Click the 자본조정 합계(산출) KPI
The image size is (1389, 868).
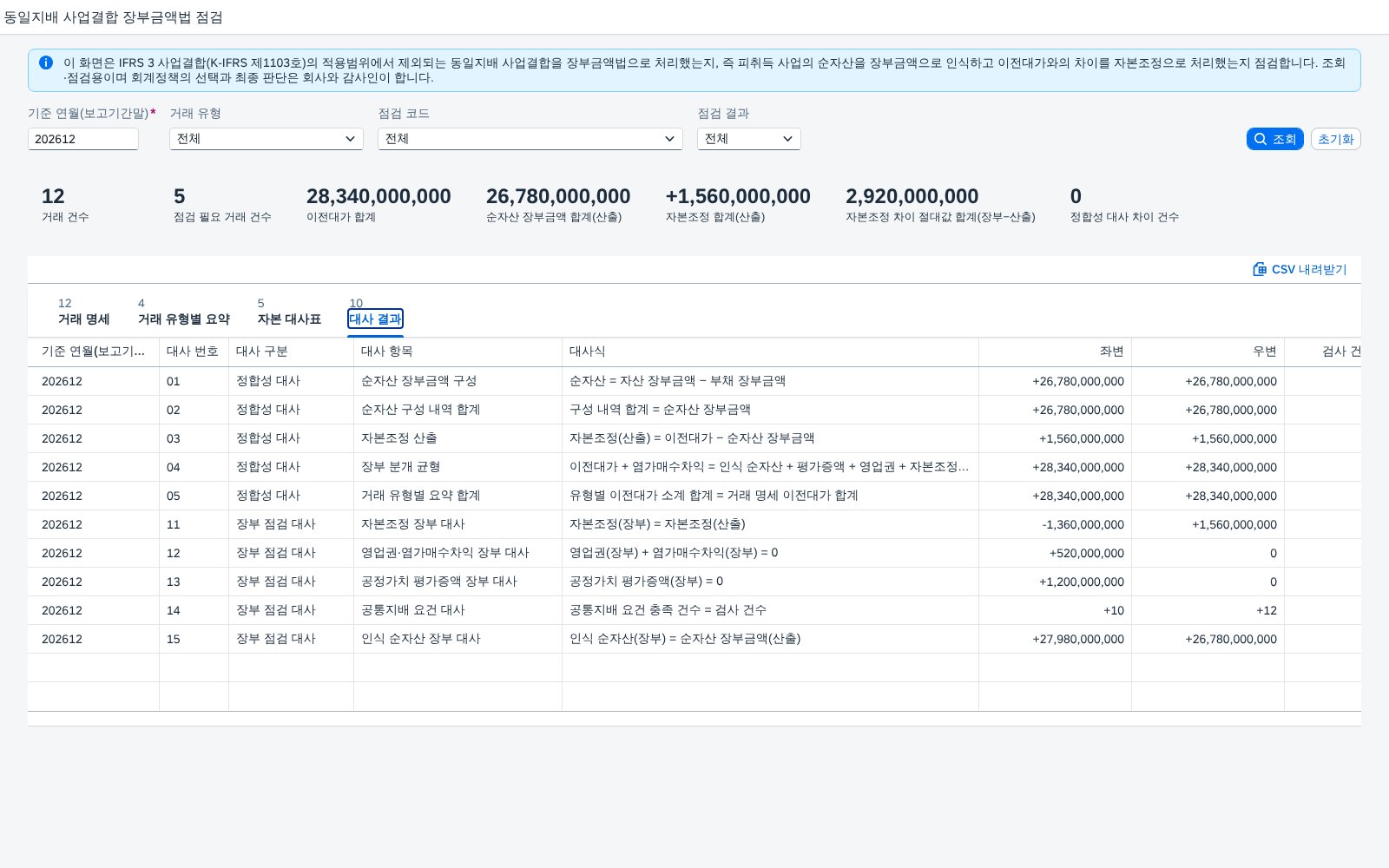click(x=738, y=205)
